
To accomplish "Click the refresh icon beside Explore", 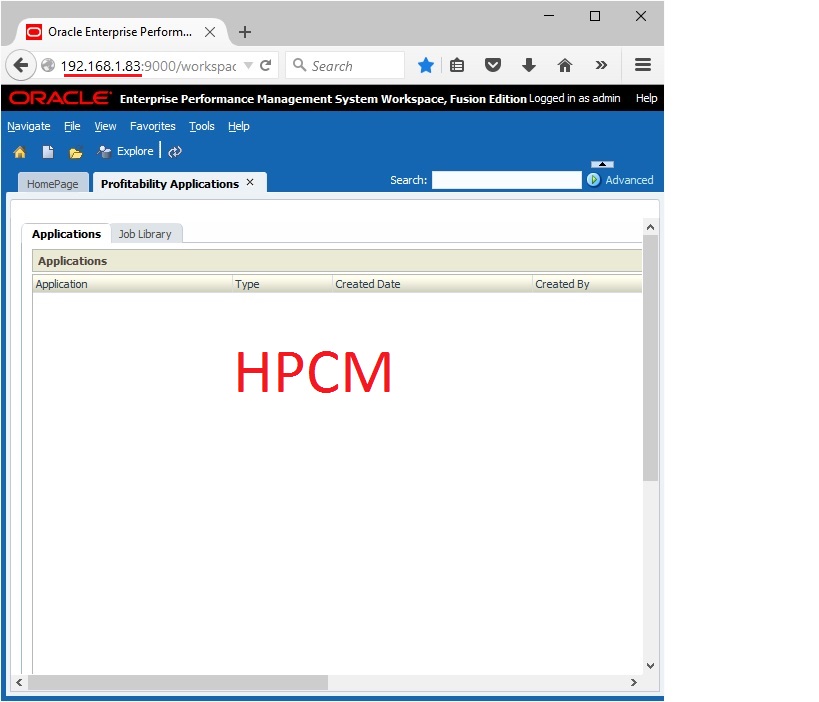I will coord(175,152).
